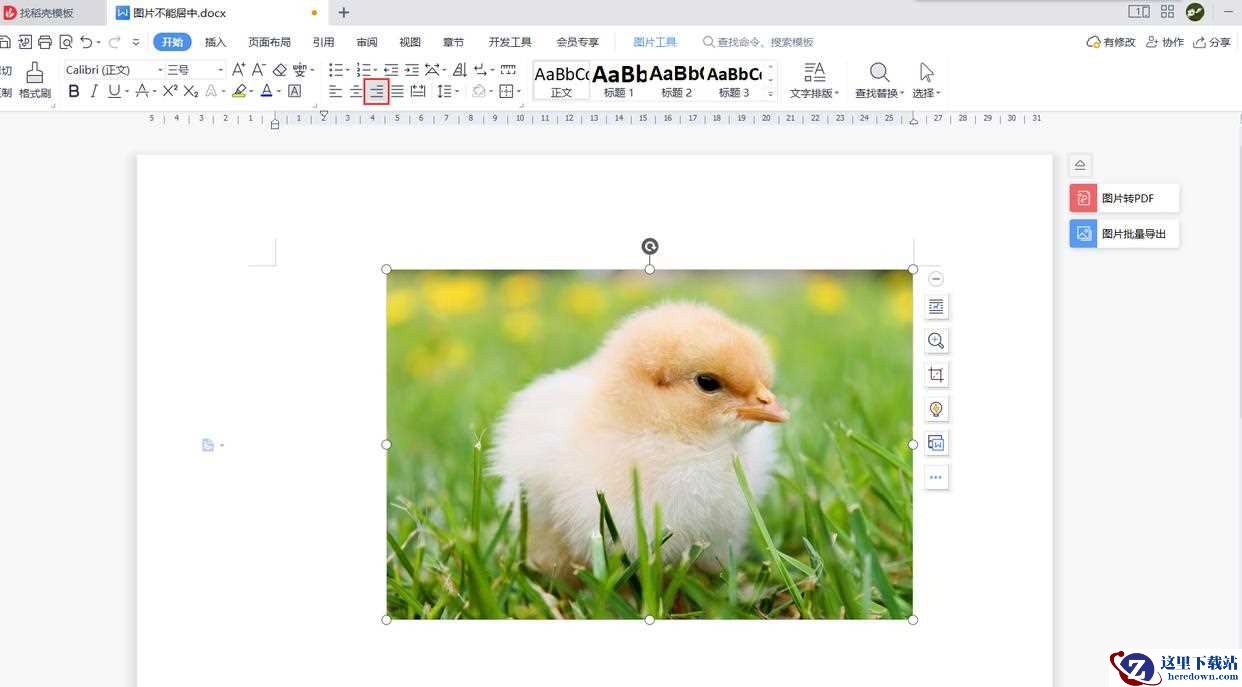Screen dimensions: 1242x687
Task: Switch to the 插入 (Insert) ribbon tab
Action: 215,42
